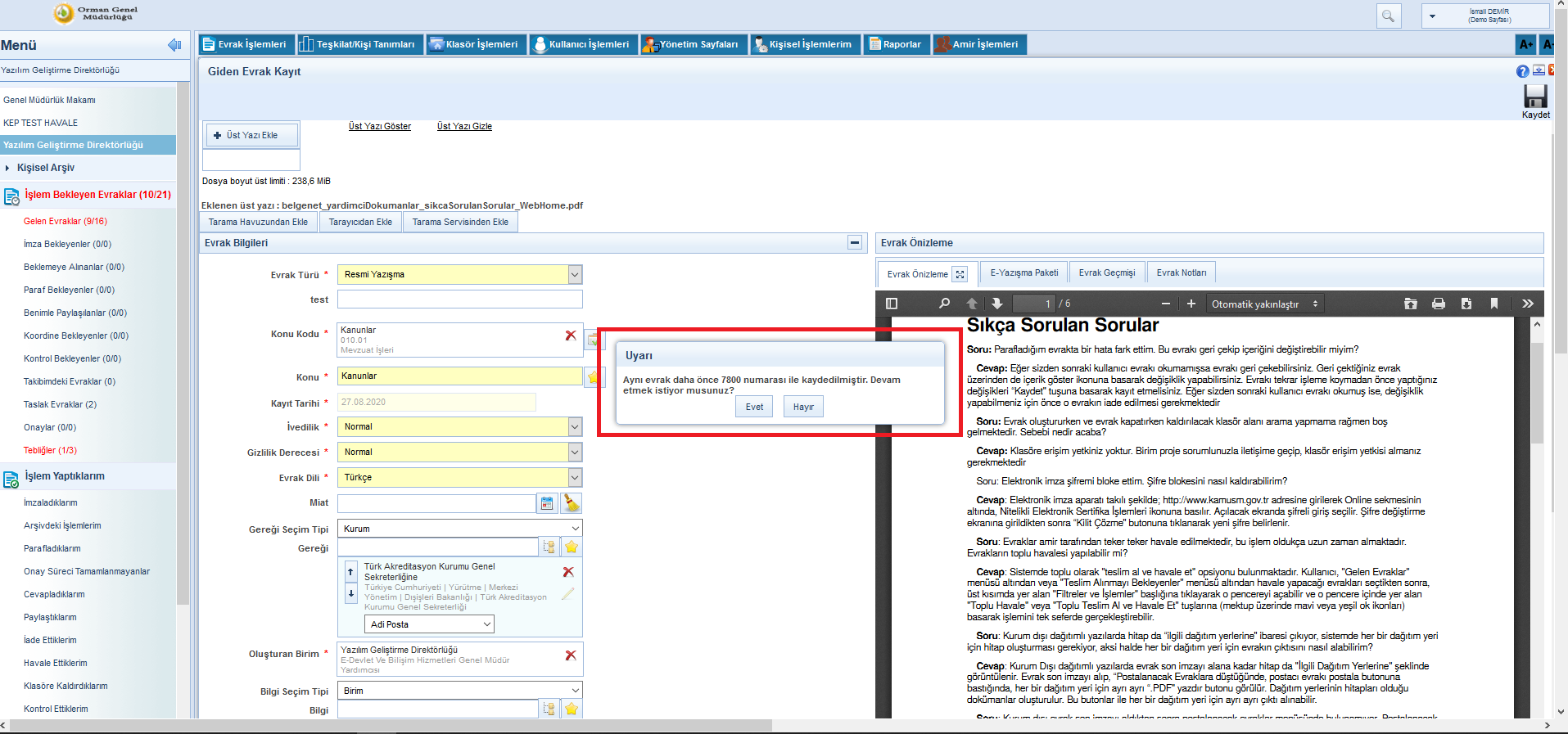The width and height of the screenshot is (1568, 734).
Task: Click the PDF page number field
Action: tap(1034, 304)
